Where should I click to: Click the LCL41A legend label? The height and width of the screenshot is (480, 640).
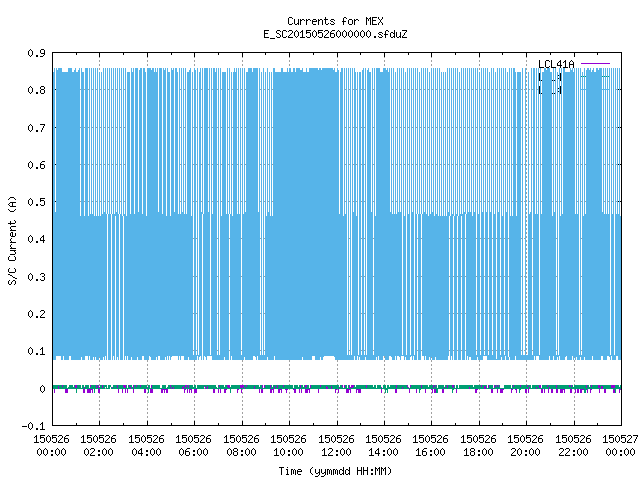556,64
